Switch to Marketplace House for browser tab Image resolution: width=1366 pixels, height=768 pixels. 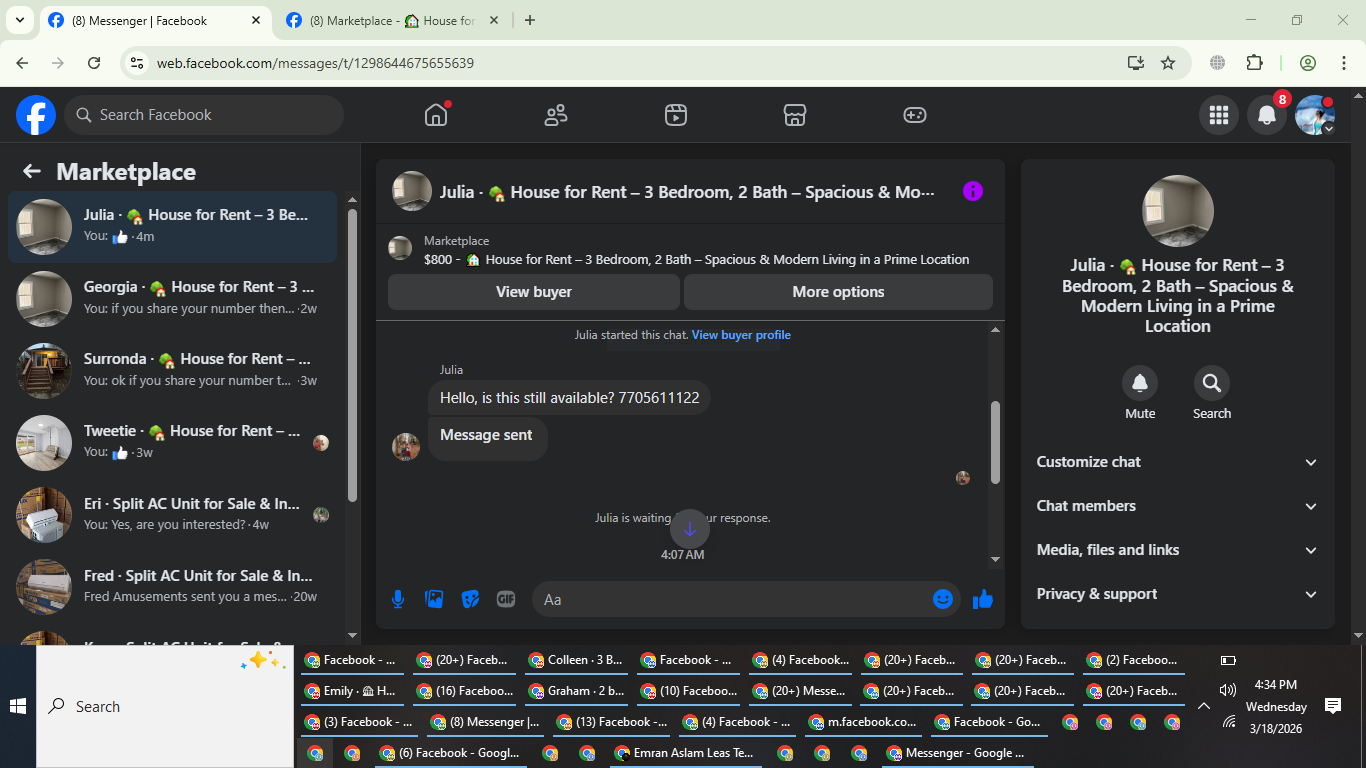click(x=391, y=20)
